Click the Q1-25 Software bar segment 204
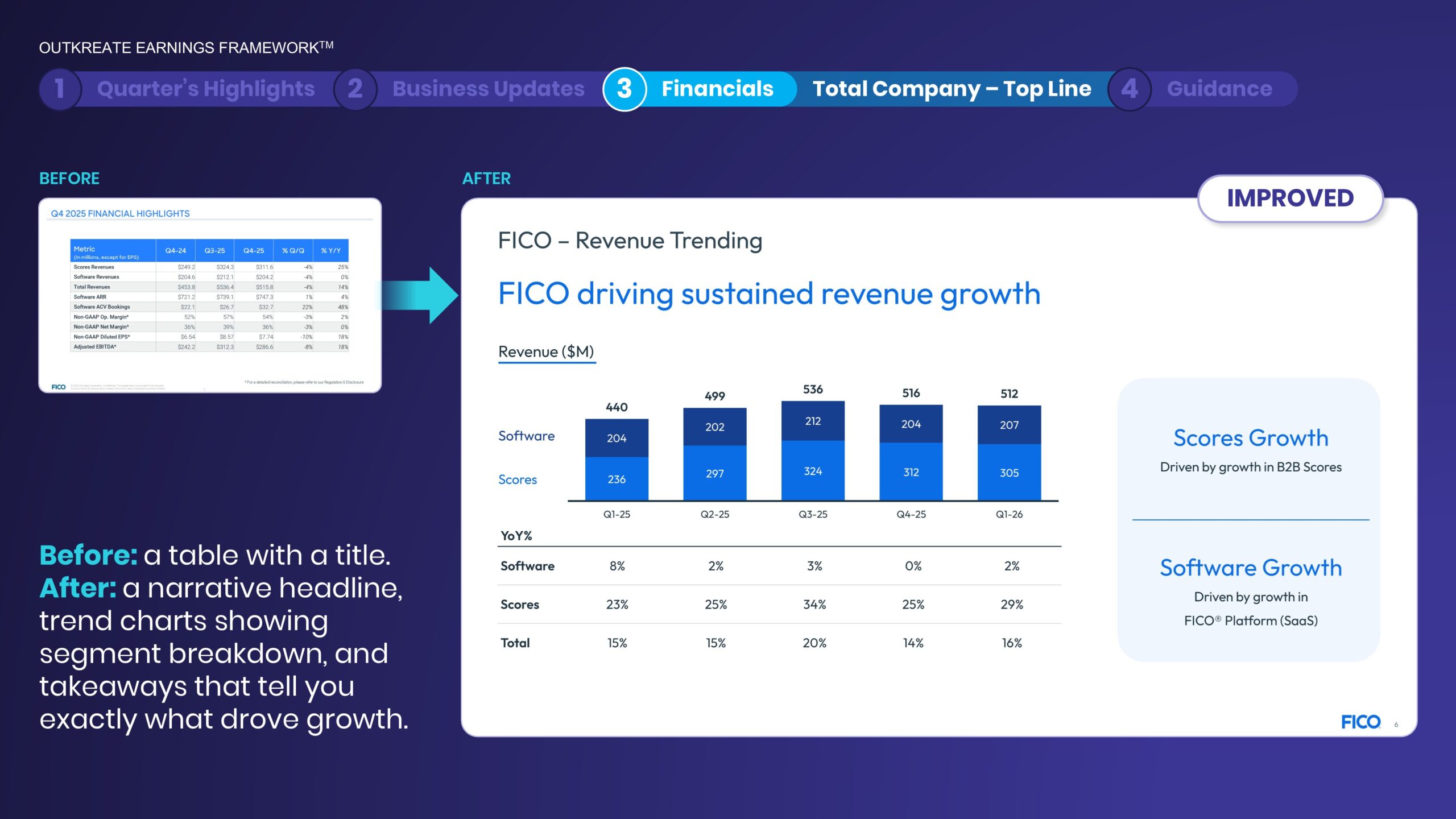This screenshot has height=819, width=1456. coord(617,438)
